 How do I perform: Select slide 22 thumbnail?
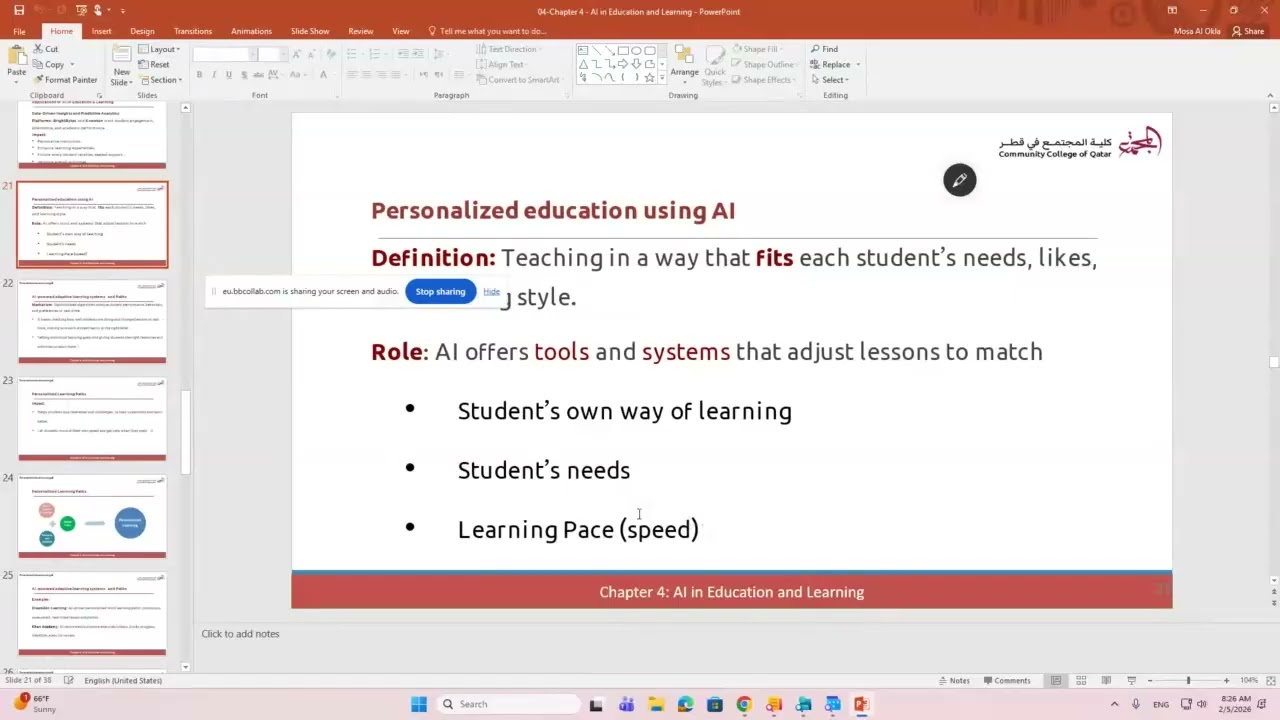click(92, 321)
